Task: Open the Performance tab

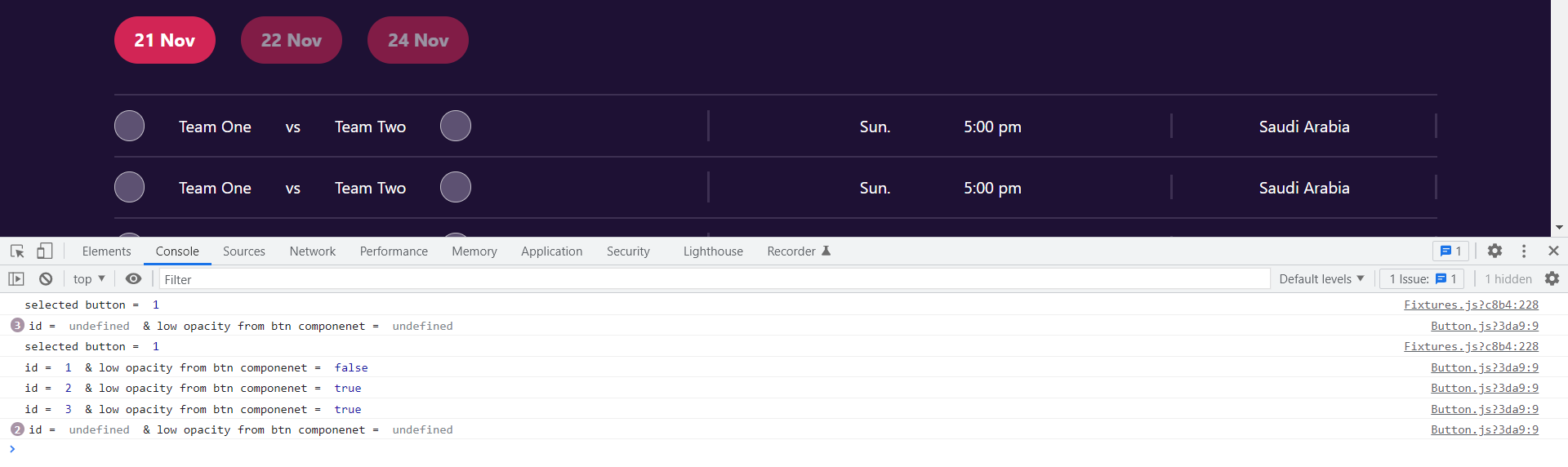Action: [394, 251]
